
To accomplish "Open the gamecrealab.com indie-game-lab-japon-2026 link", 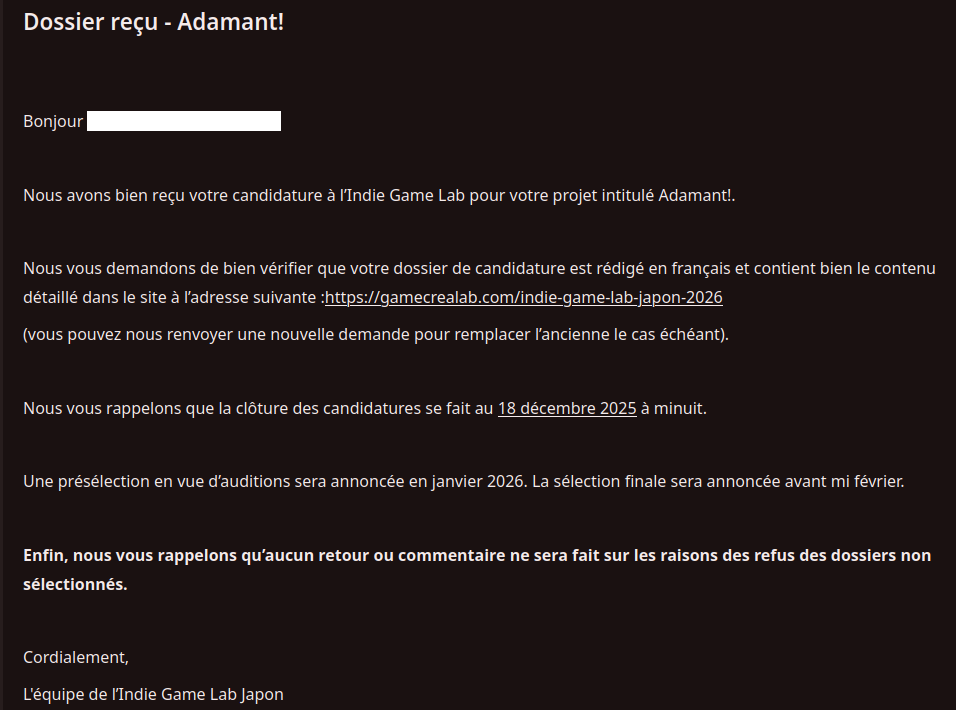I will coord(523,298).
